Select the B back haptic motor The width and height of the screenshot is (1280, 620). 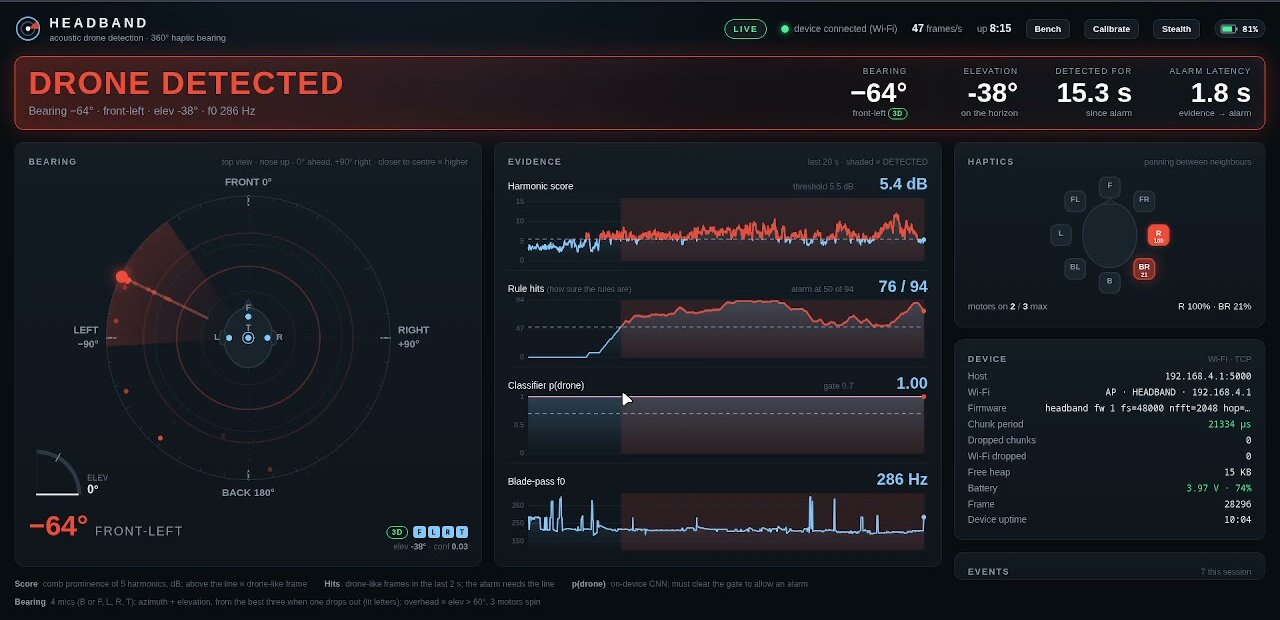[x=1109, y=282]
